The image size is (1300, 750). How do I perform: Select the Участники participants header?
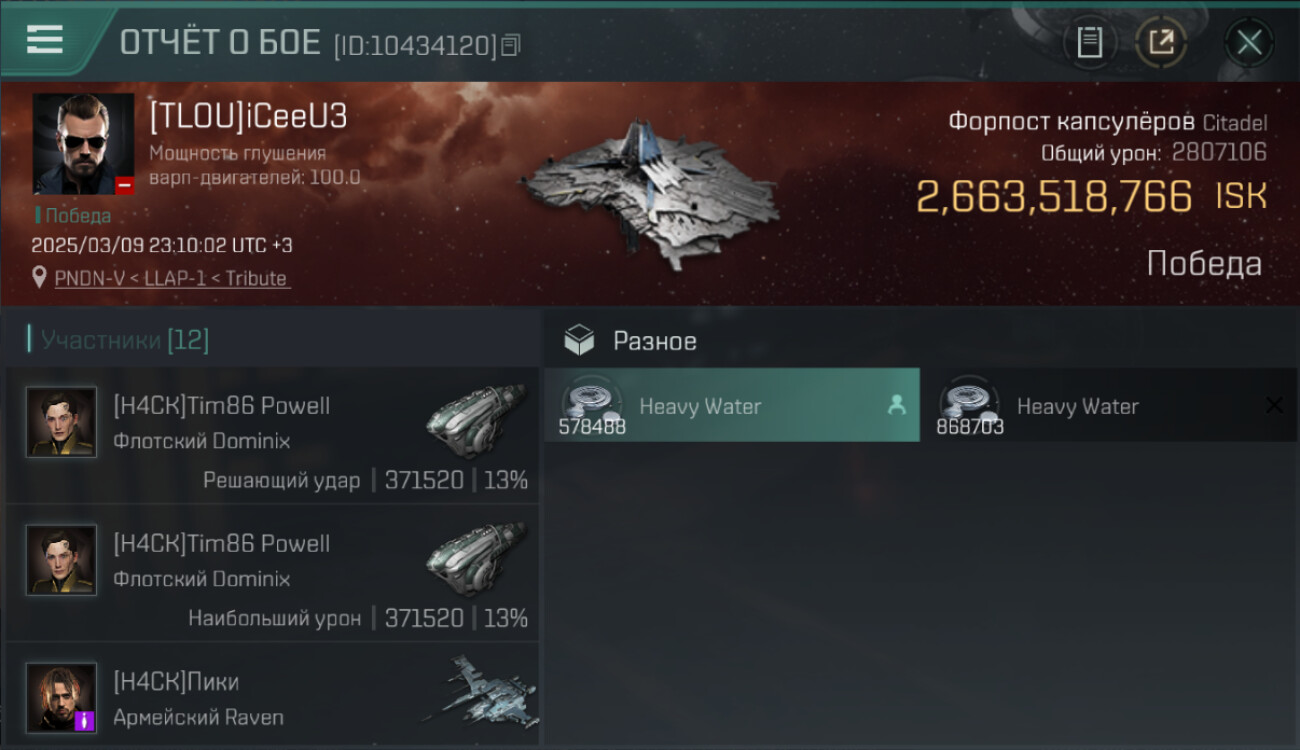tap(118, 340)
